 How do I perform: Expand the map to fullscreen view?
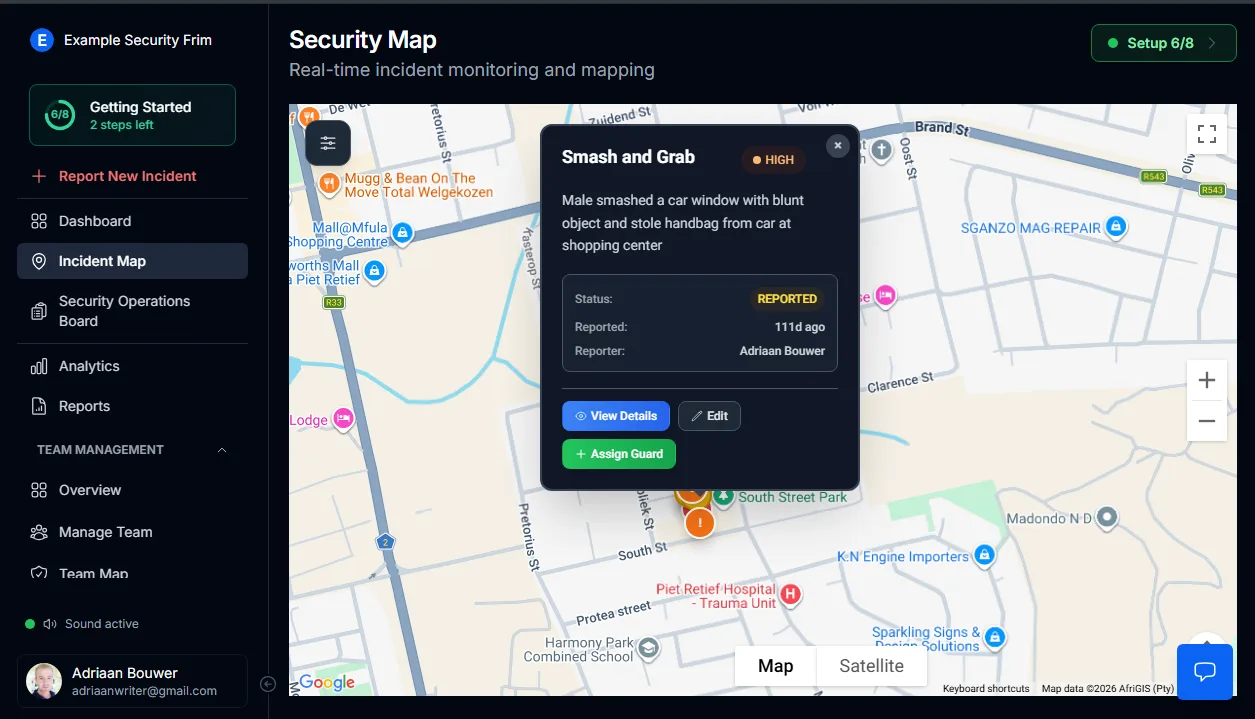tap(1207, 133)
